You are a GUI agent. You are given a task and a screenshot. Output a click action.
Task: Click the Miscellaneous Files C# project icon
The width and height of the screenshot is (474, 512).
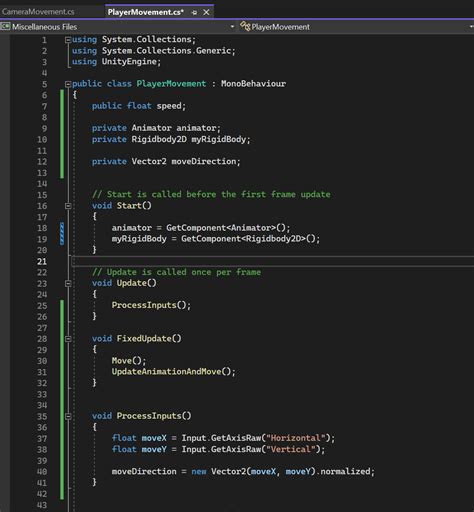click(x=5, y=26)
